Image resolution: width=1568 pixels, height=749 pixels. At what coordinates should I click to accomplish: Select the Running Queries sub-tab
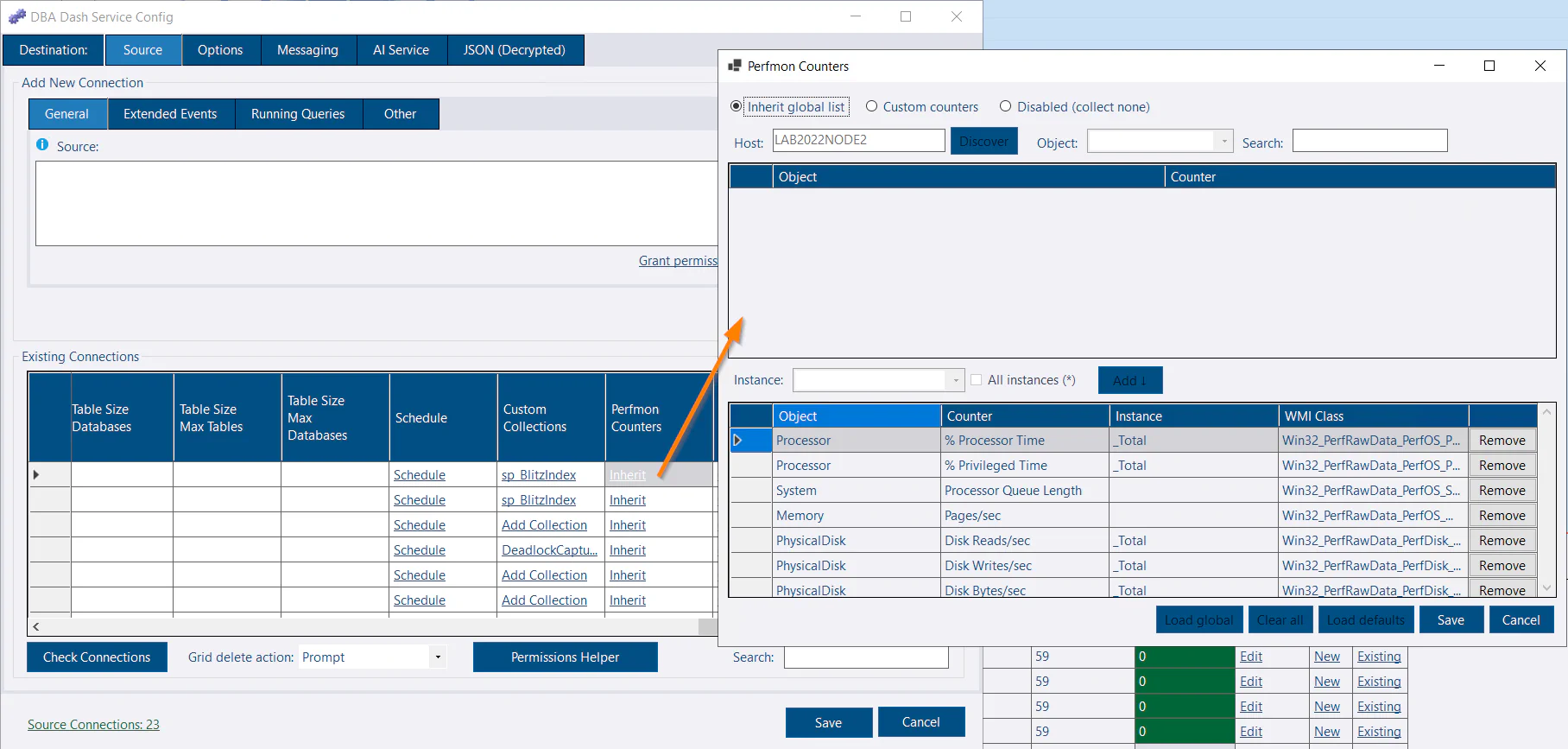(298, 114)
